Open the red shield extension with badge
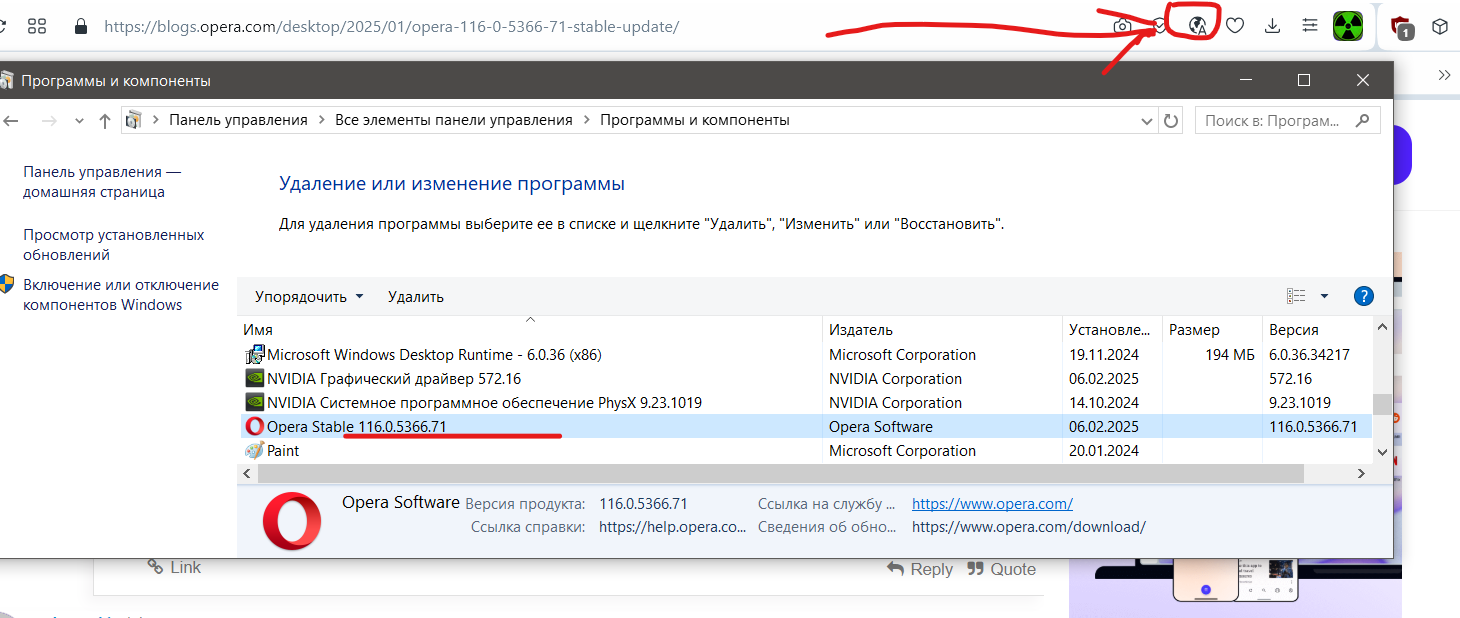The image size is (1460, 618). [1402, 27]
